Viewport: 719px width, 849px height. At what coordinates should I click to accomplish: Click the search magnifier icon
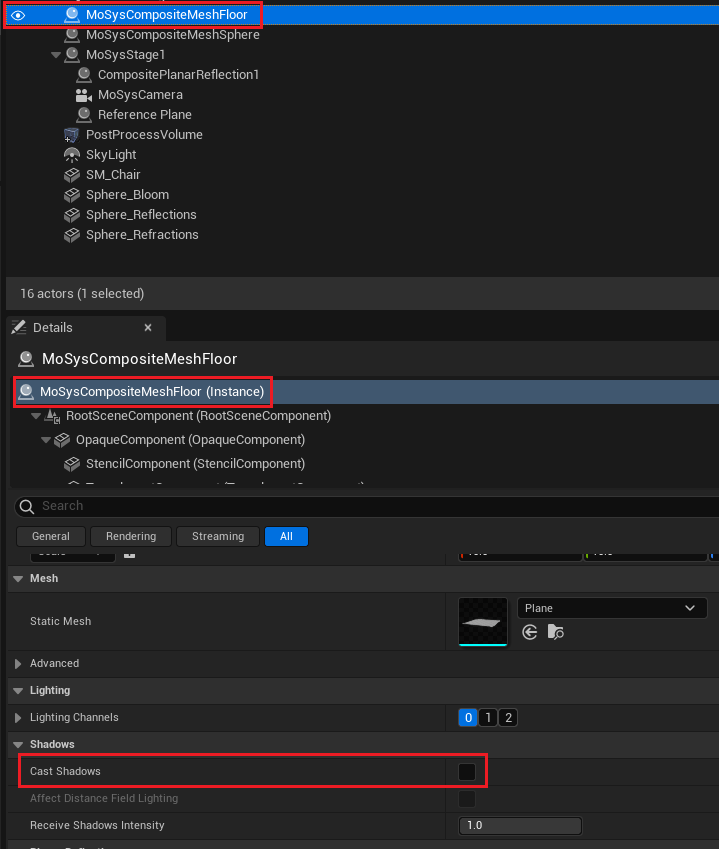pyautogui.click(x=27, y=506)
